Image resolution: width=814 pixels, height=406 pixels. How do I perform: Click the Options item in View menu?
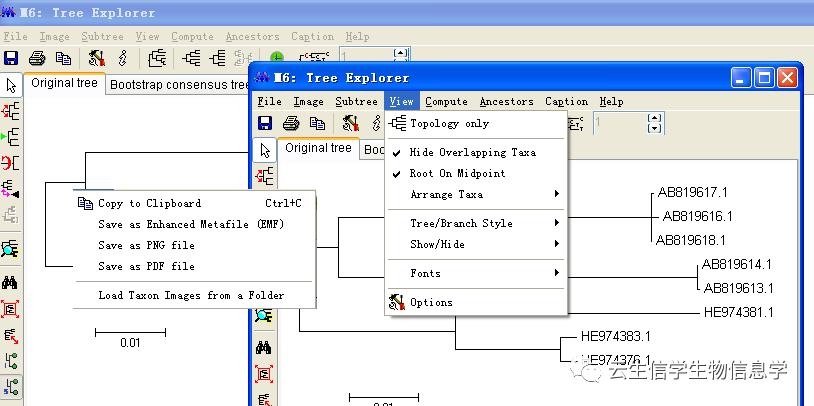point(431,302)
